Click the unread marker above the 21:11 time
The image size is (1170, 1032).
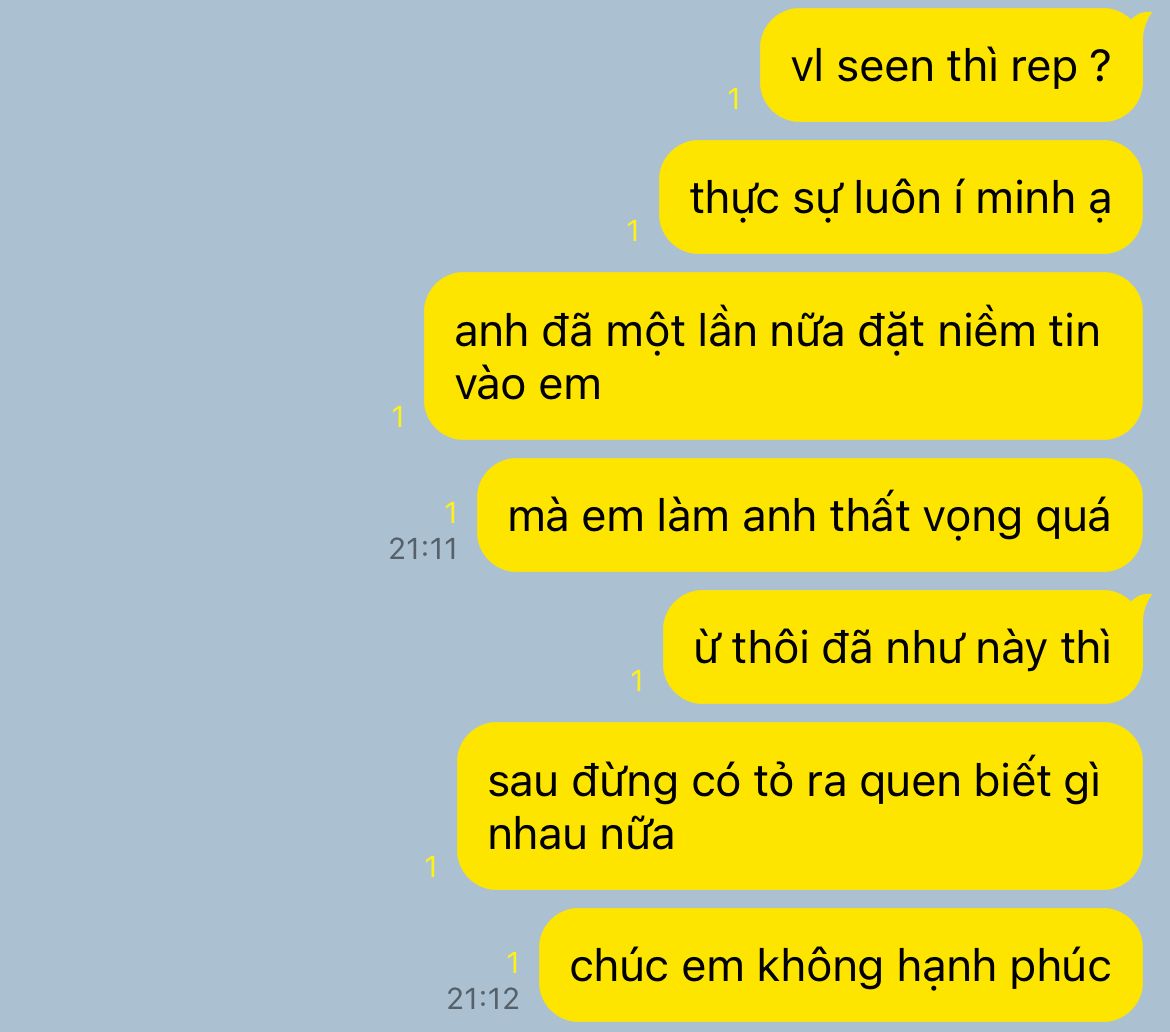tap(451, 513)
